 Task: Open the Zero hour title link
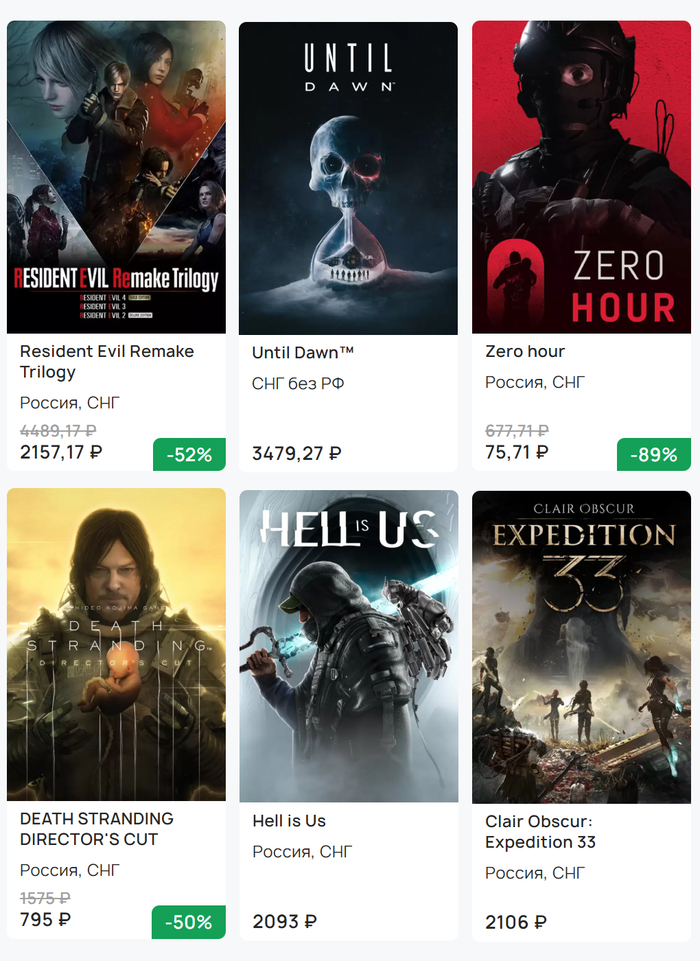coord(525,352)
